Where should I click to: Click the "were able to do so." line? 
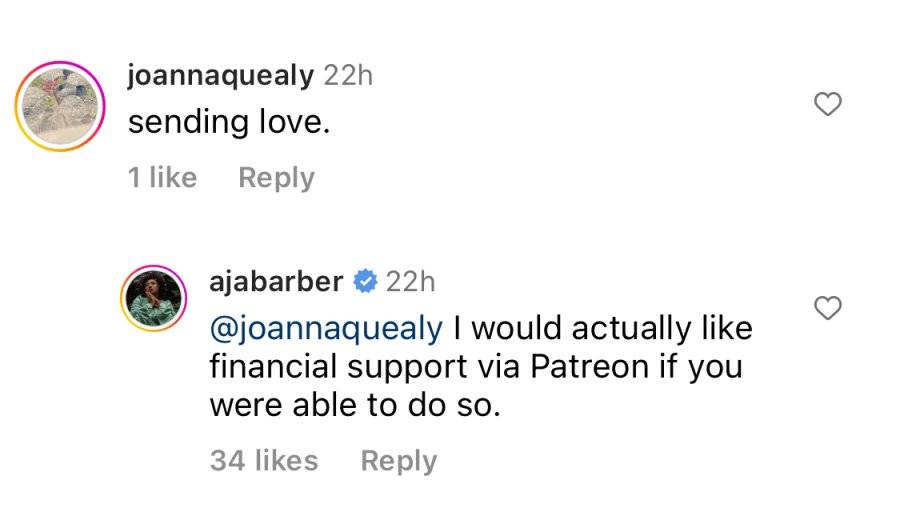[x=355, y=405]
